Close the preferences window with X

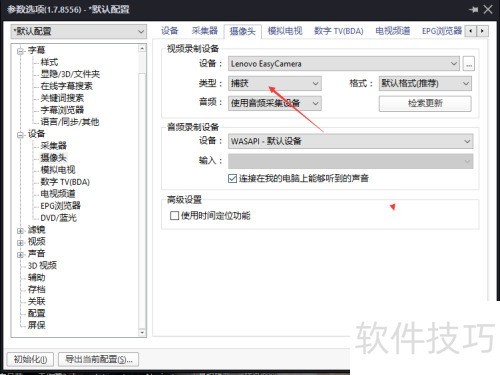click(x=488, y=9)
